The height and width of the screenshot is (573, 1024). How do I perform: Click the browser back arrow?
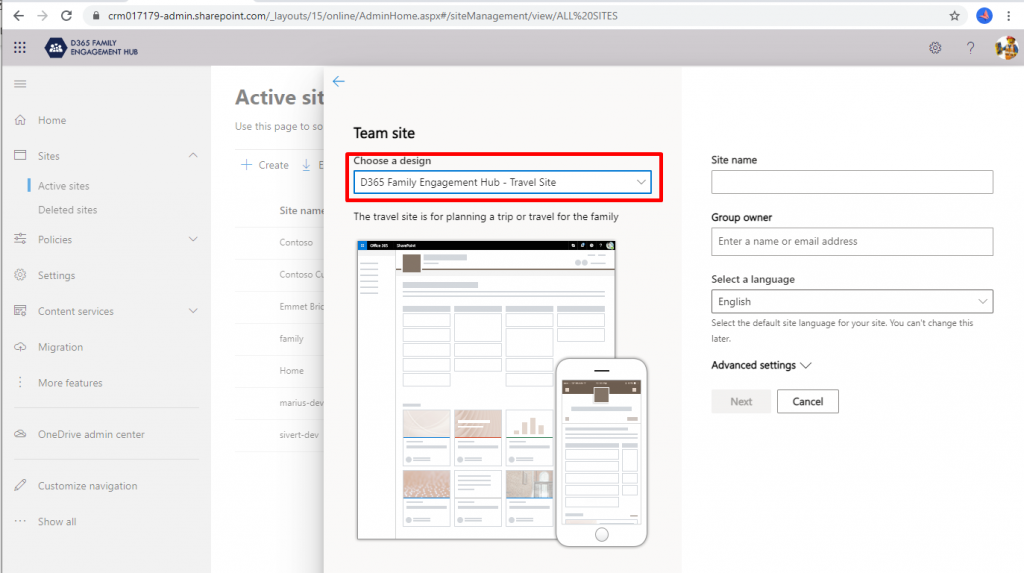18,16
